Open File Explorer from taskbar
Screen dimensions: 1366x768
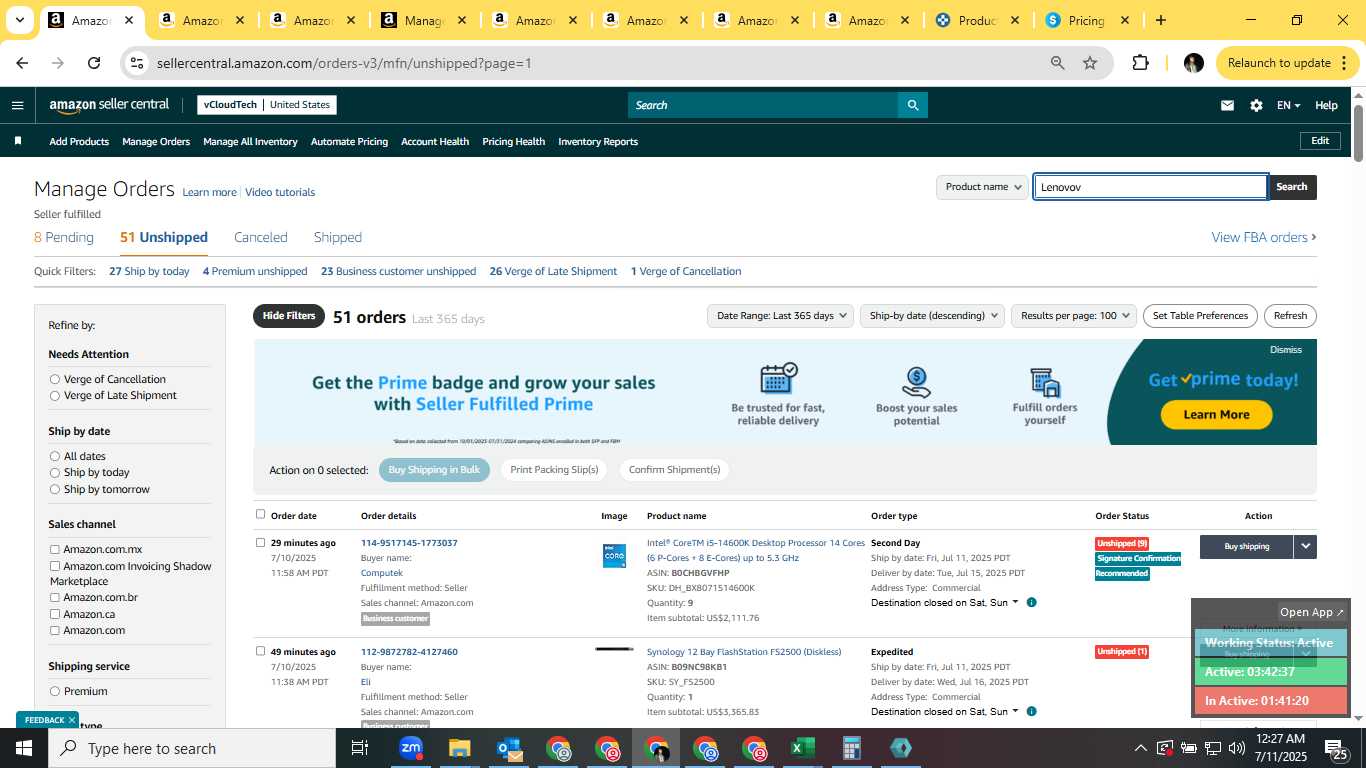(x=459, y=748)
